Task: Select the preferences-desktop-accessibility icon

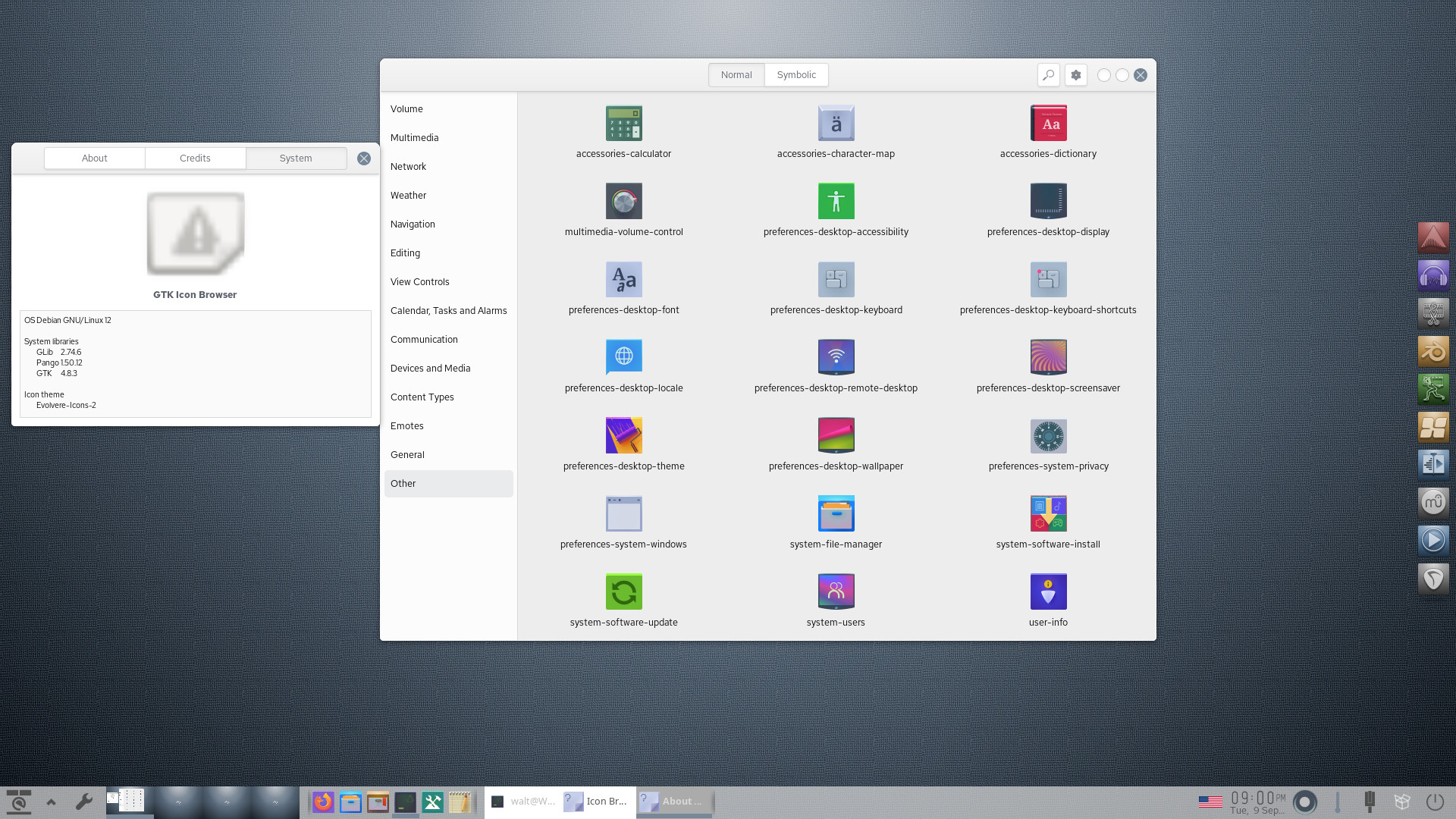Action: point(836,202)
